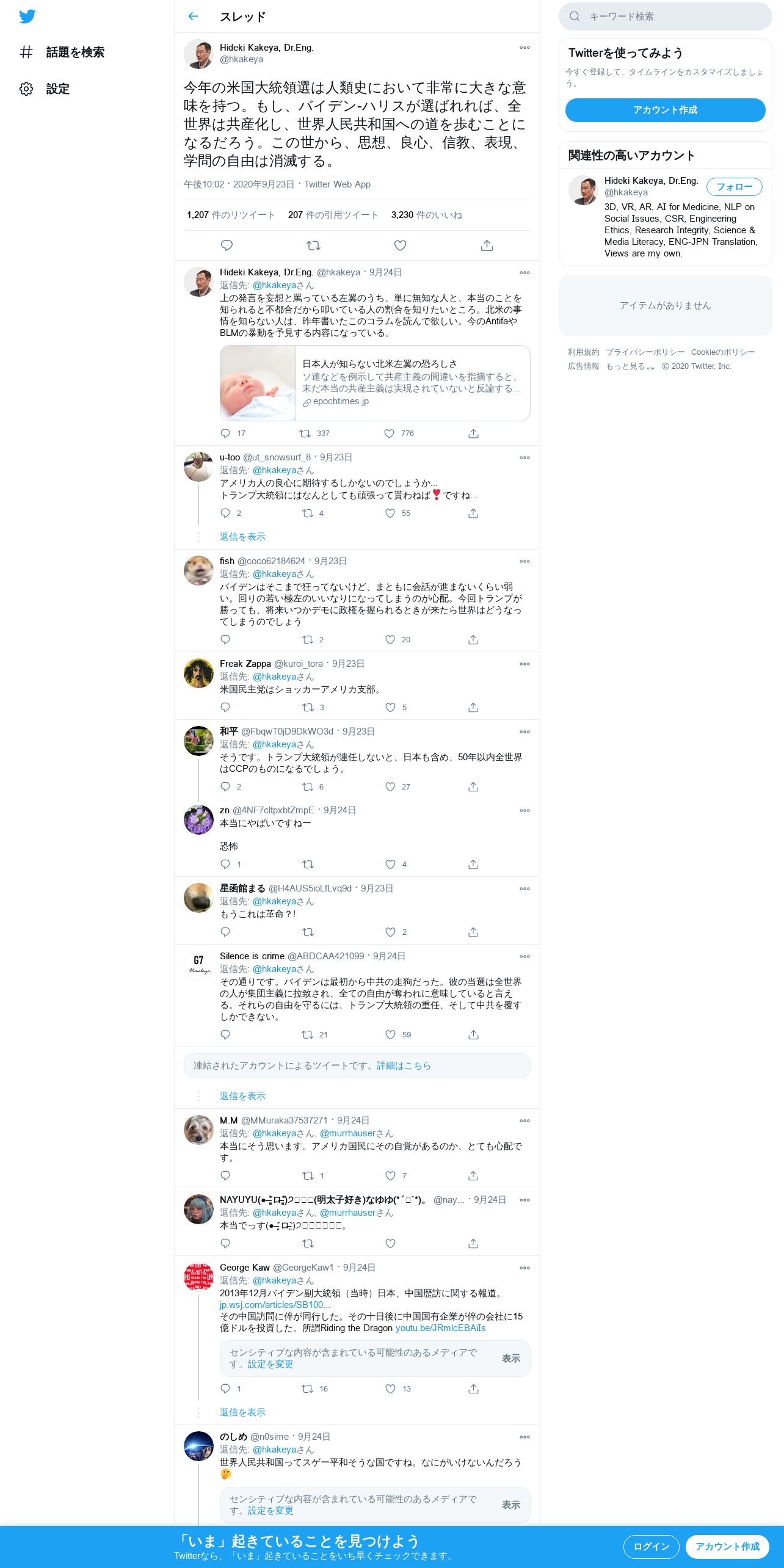
Task: Expand 返信を表示 under u-too's reply
Action: [x=242, y=537]
